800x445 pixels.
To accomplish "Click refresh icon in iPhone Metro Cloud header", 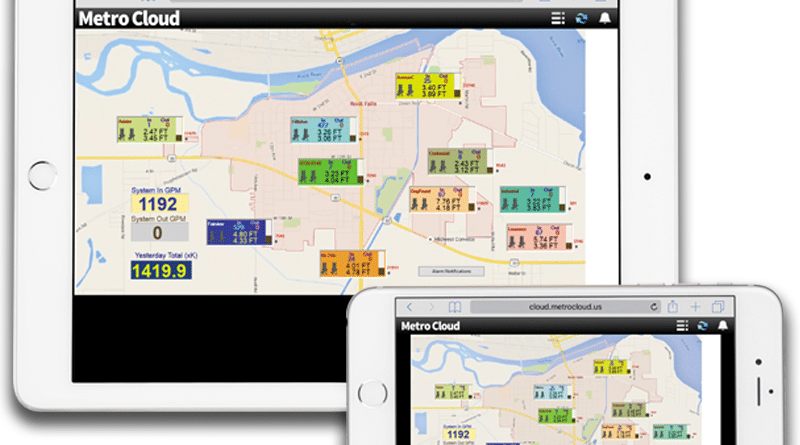I will pos(703,326).
